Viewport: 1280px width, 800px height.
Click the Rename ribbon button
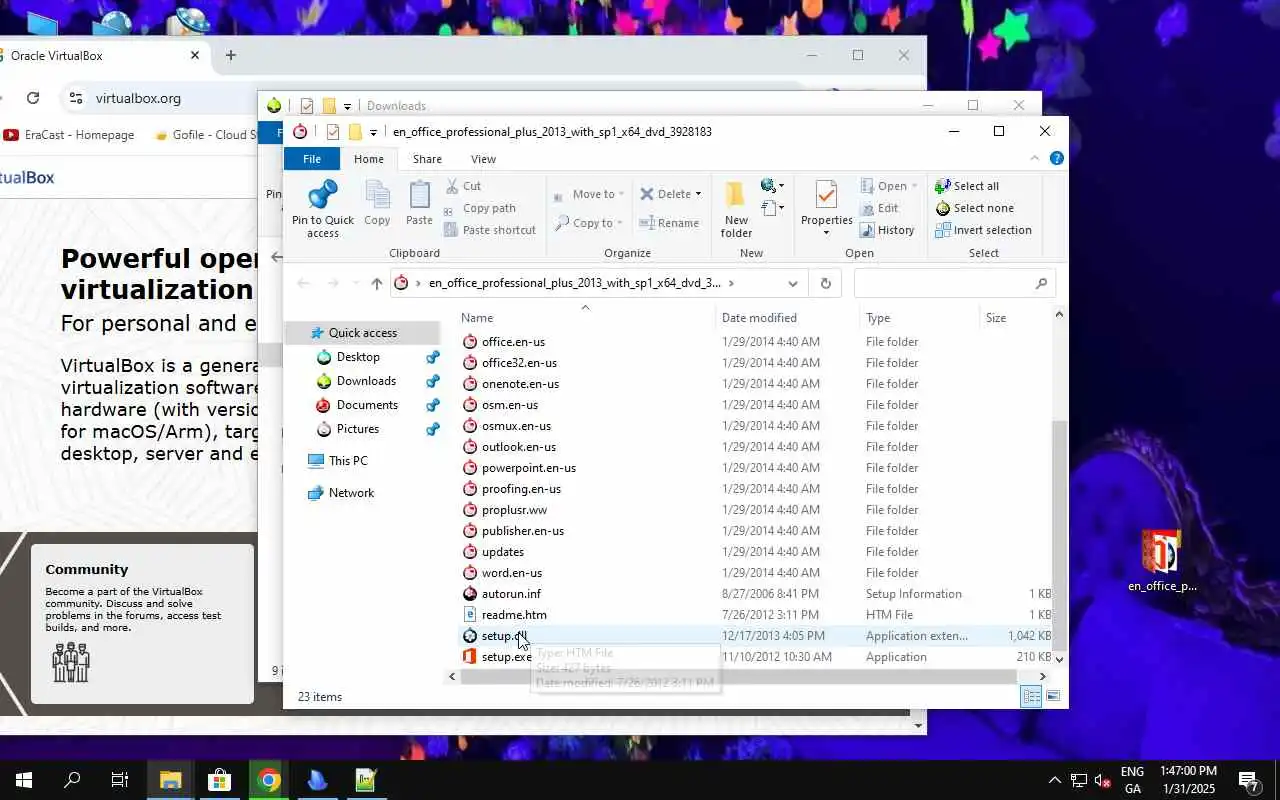point(670,223)
